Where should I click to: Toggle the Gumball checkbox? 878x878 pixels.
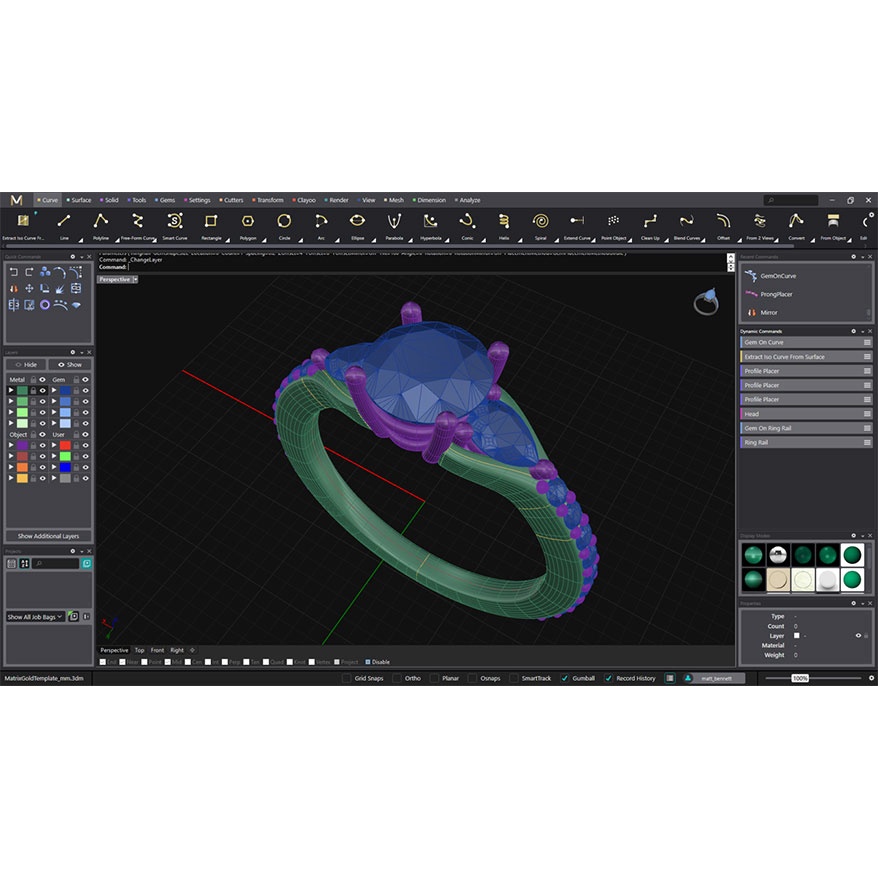tap(565, 678)
